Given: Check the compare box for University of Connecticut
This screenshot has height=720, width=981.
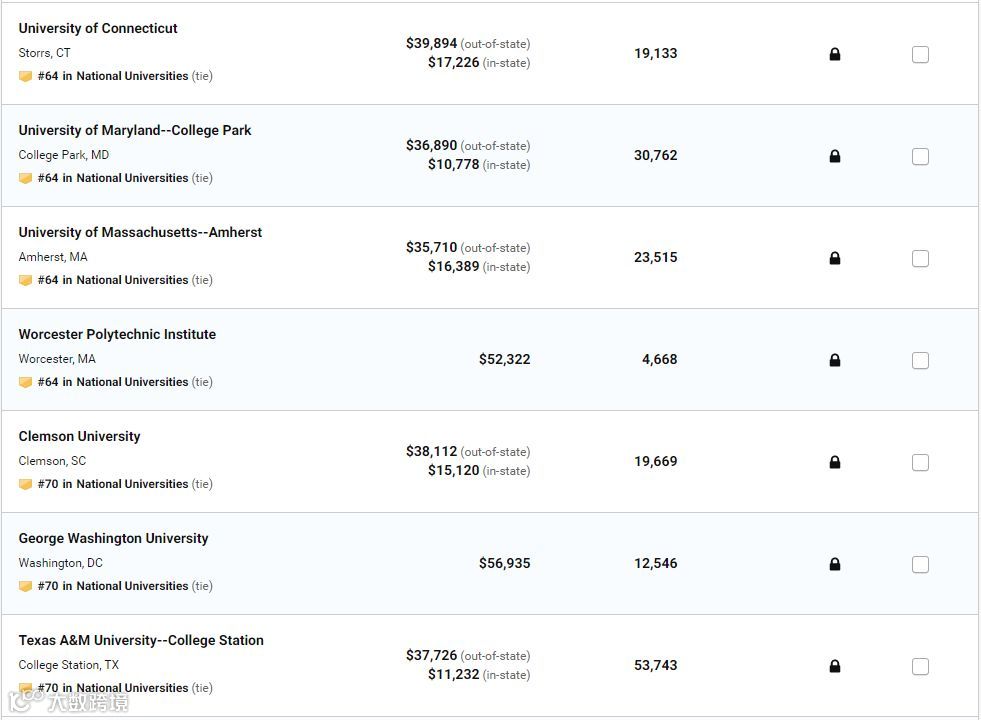Looking at the screenshot, I should (x=920, y=55).
